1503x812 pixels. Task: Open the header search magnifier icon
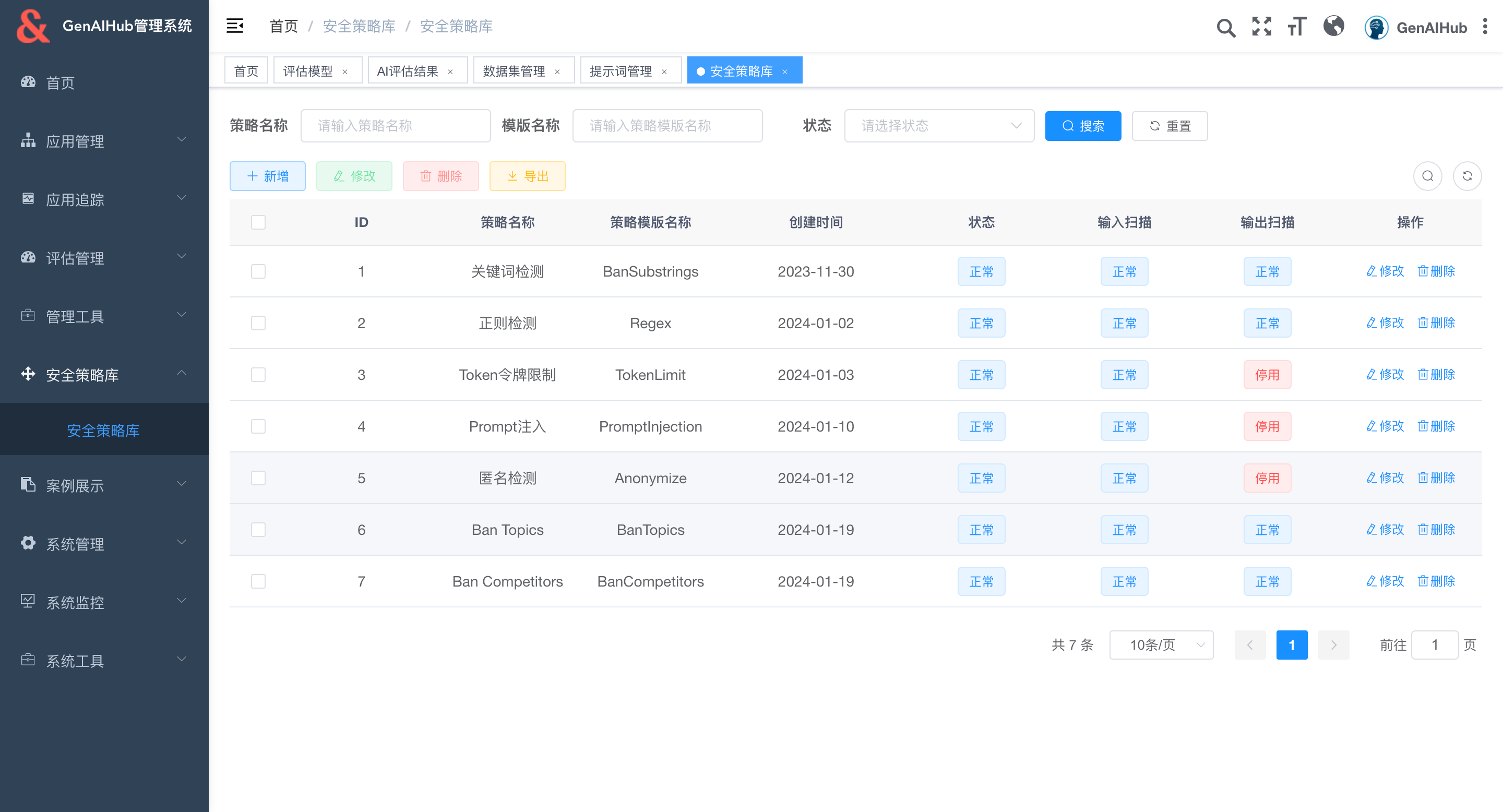coord(1225,28)
